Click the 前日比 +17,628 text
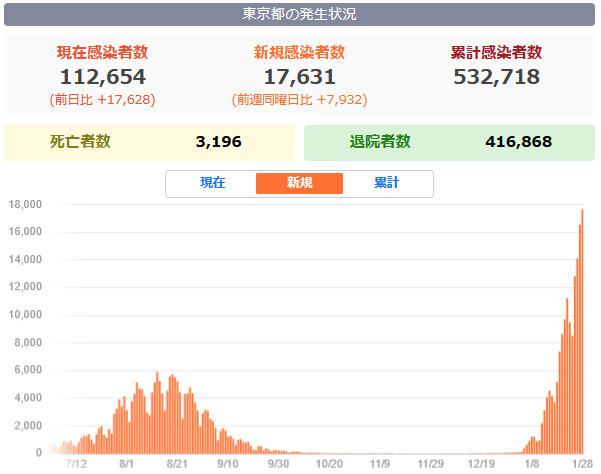Screen dimensions: 601x474 (102, 100)
